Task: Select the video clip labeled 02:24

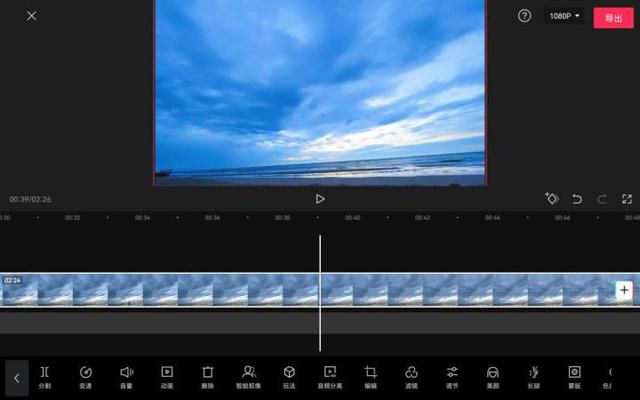Action: point(320,290)
